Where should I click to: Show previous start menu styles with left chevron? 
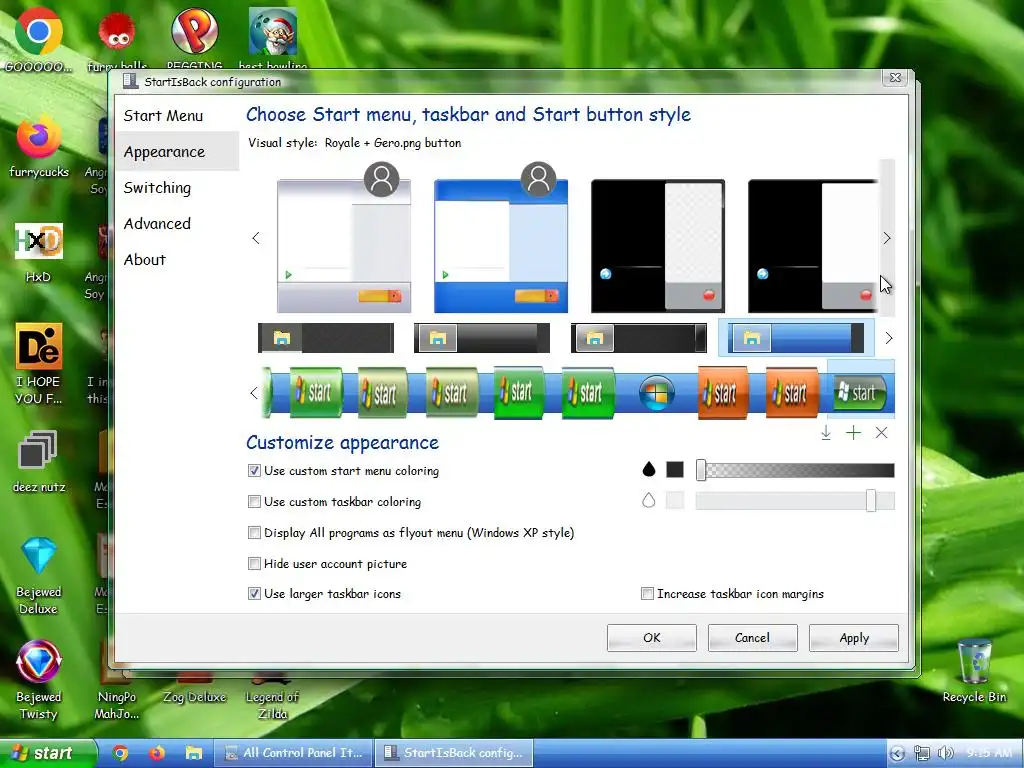click(255, 238)
